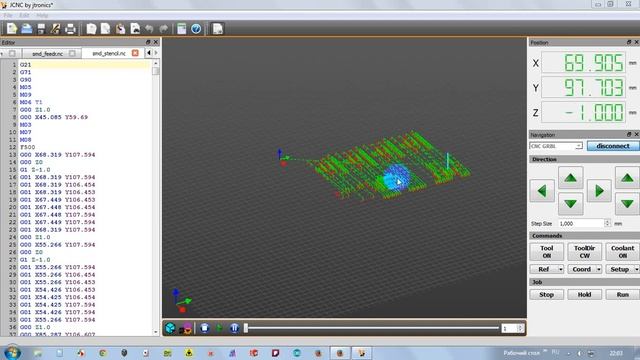Viewport: 640px width, 360px height.
Task: Save file with the floppy disk icon
Action: coord(41,29)
